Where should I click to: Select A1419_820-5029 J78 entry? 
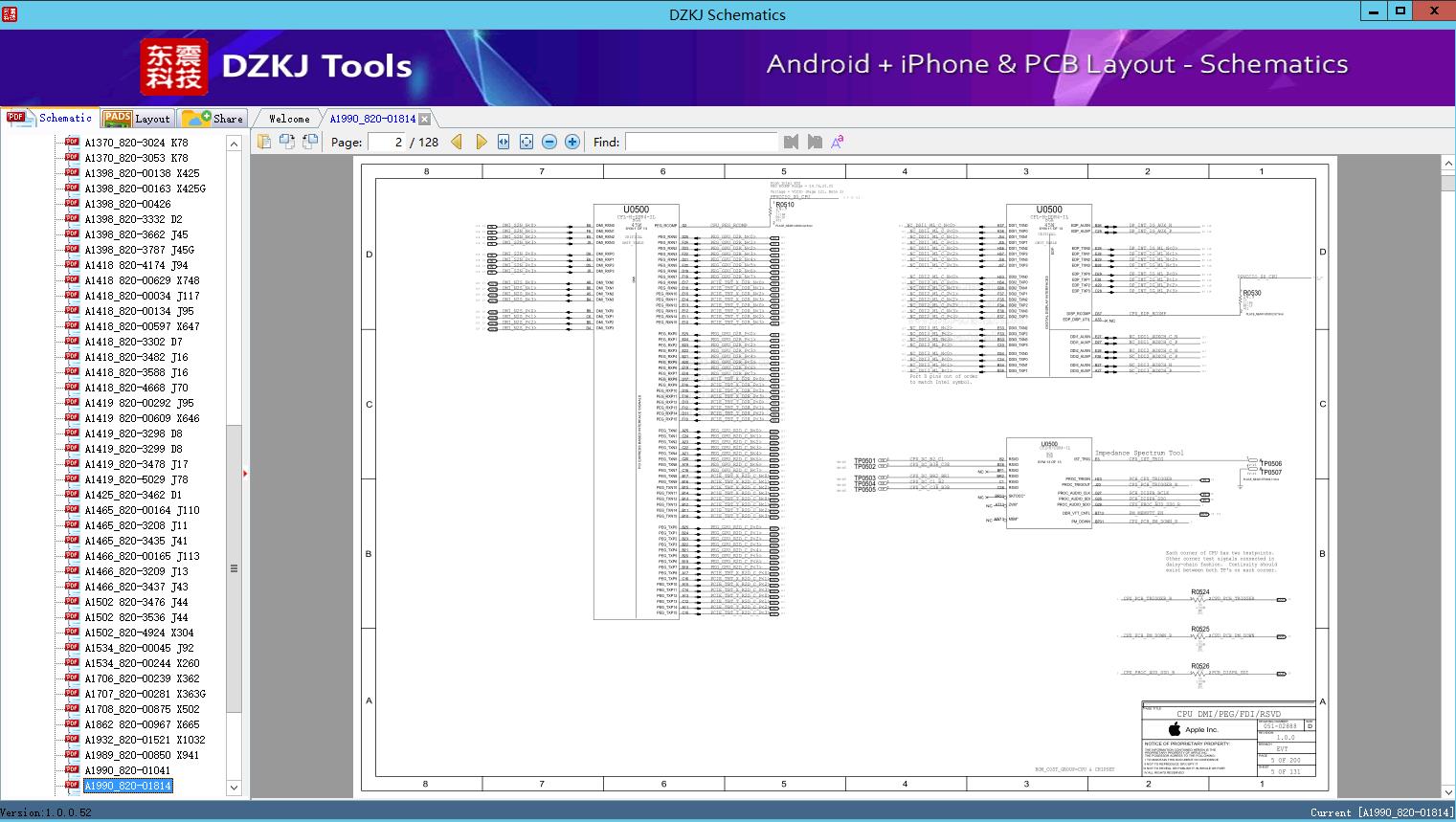point(136,479)
